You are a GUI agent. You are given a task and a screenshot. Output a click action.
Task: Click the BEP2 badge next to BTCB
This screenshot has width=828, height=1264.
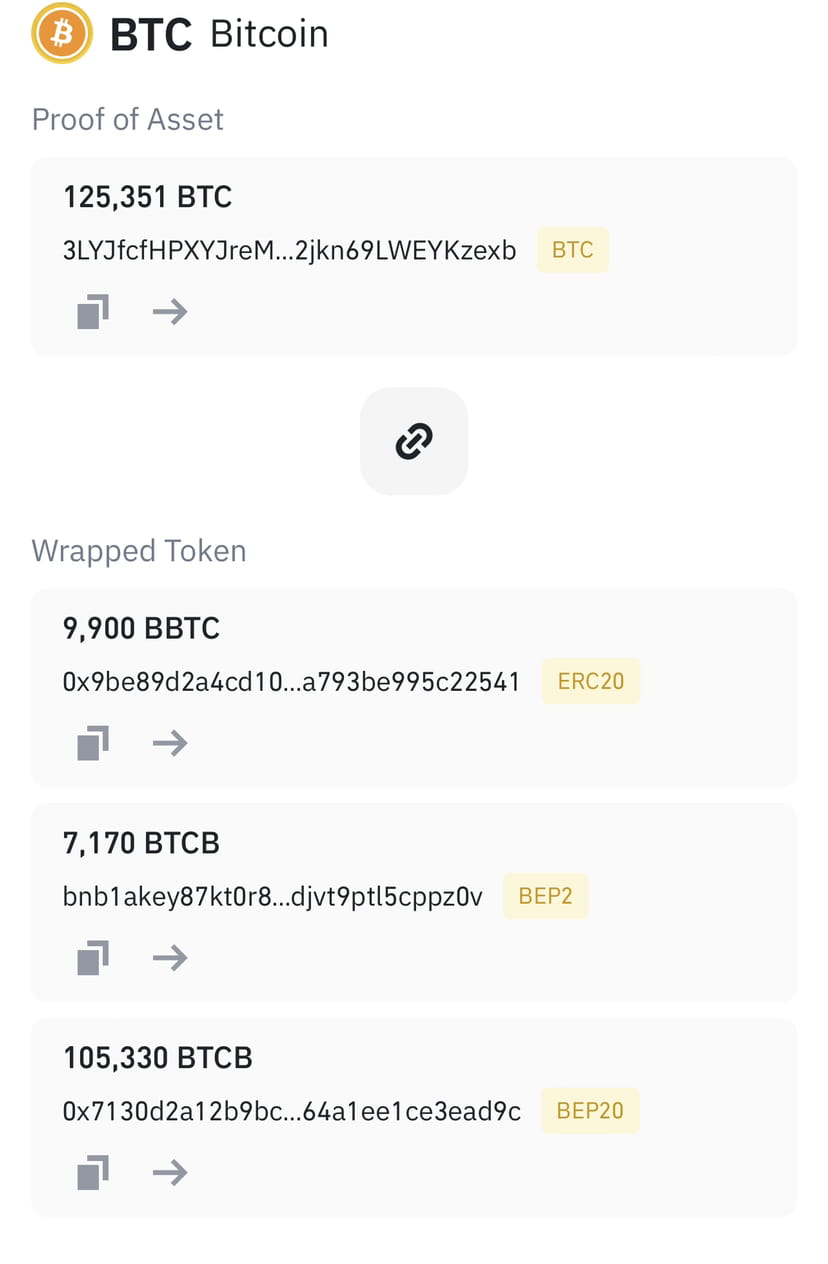pyautogui.click(x=546, y=896)
